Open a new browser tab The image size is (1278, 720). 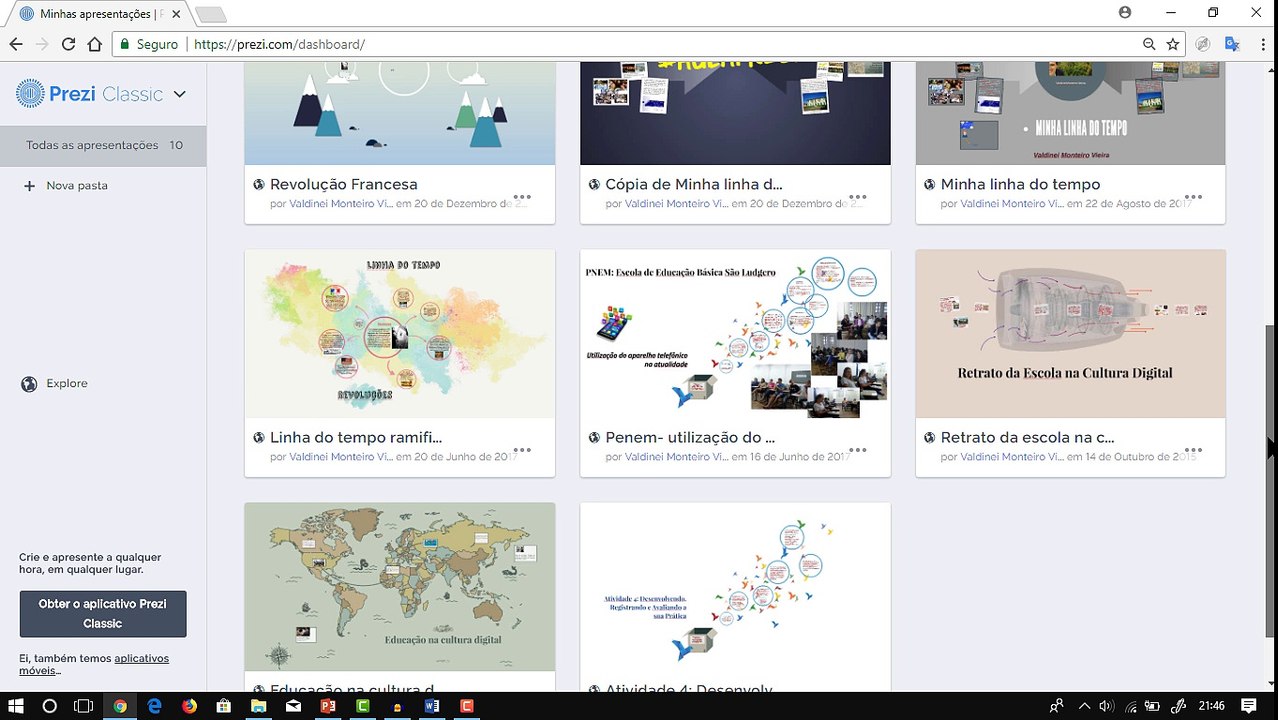211,14
